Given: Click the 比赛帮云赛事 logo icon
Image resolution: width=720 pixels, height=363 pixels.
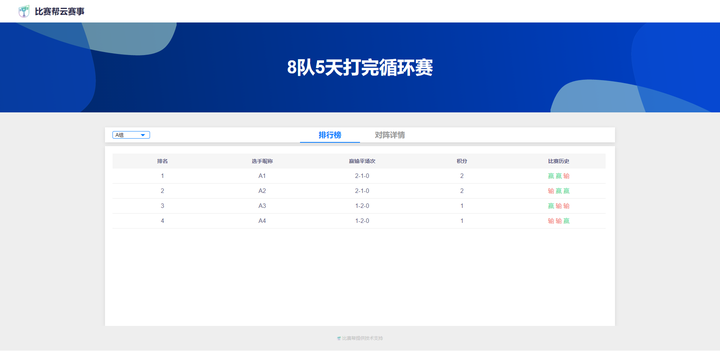Looking at the screenshot, I should [x=24, y=11].
